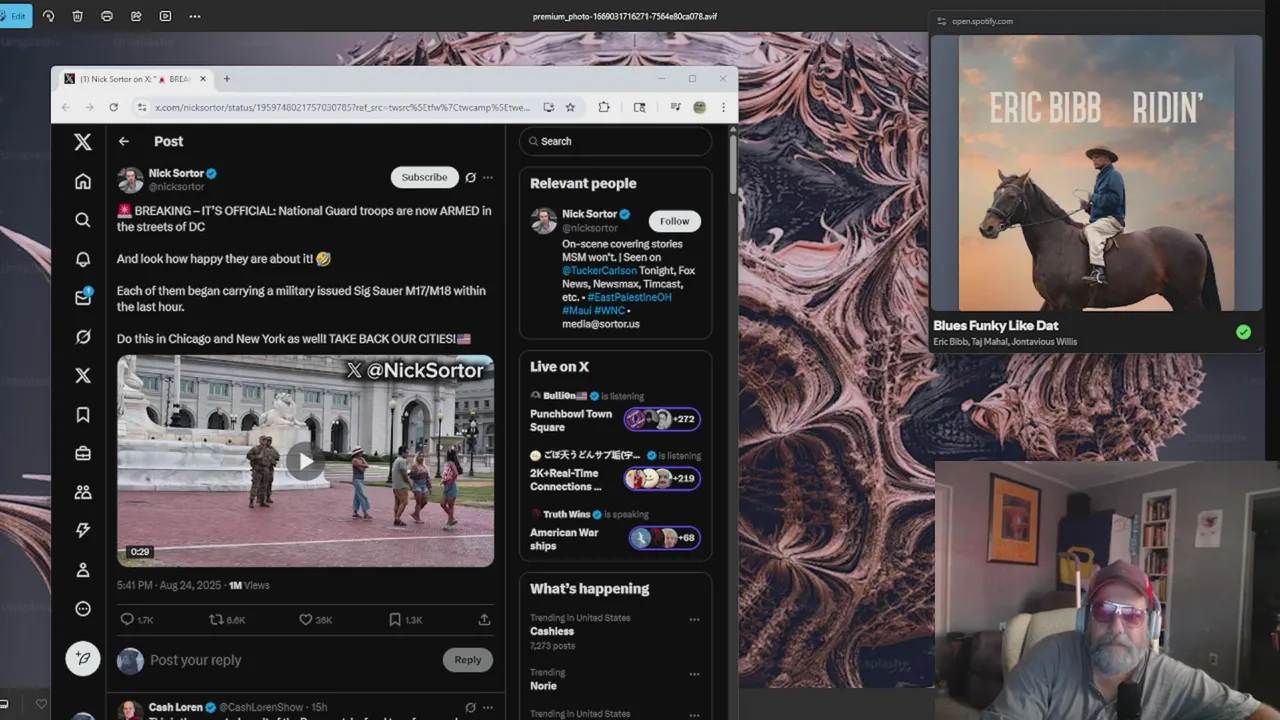
Task: Share the image from Photos toolbar
Action: (x=136, y=16)
